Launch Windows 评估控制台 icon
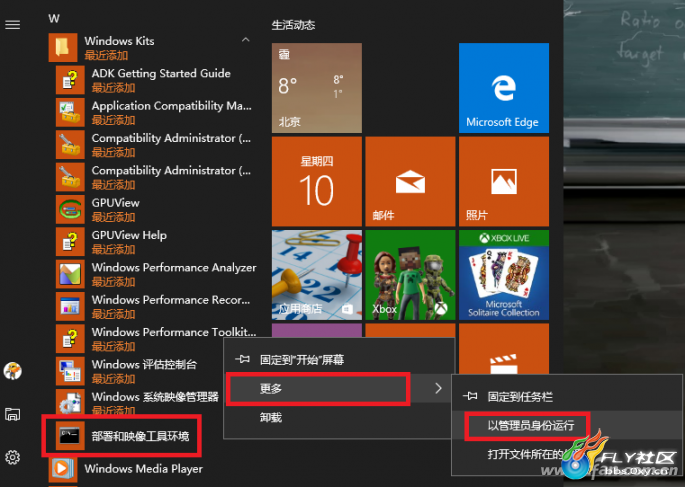This screenshot has width=685, height=487. pyautogui.click(x=70, y=371)
